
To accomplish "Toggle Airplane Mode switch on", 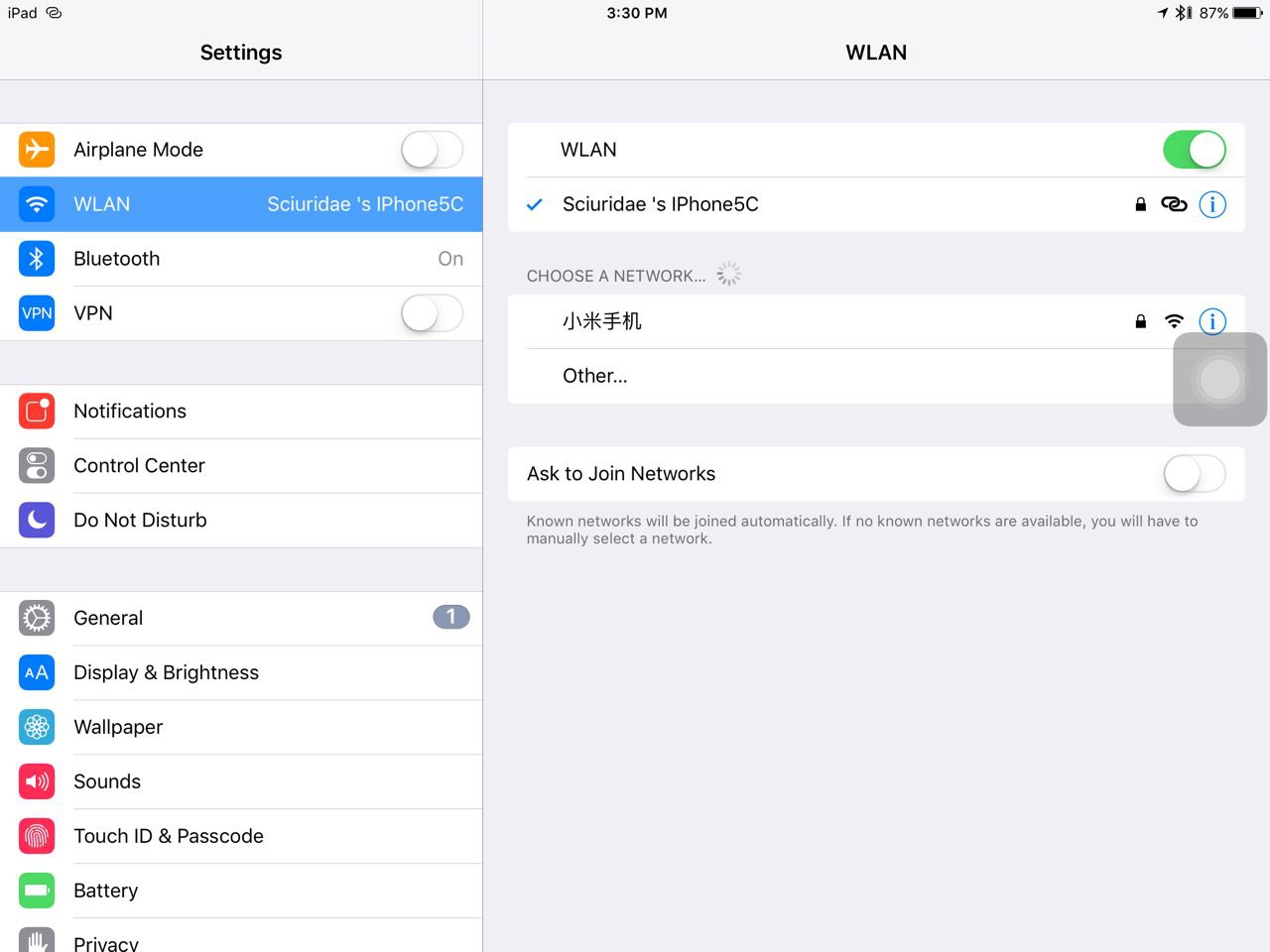I will (x=432, y=150).
